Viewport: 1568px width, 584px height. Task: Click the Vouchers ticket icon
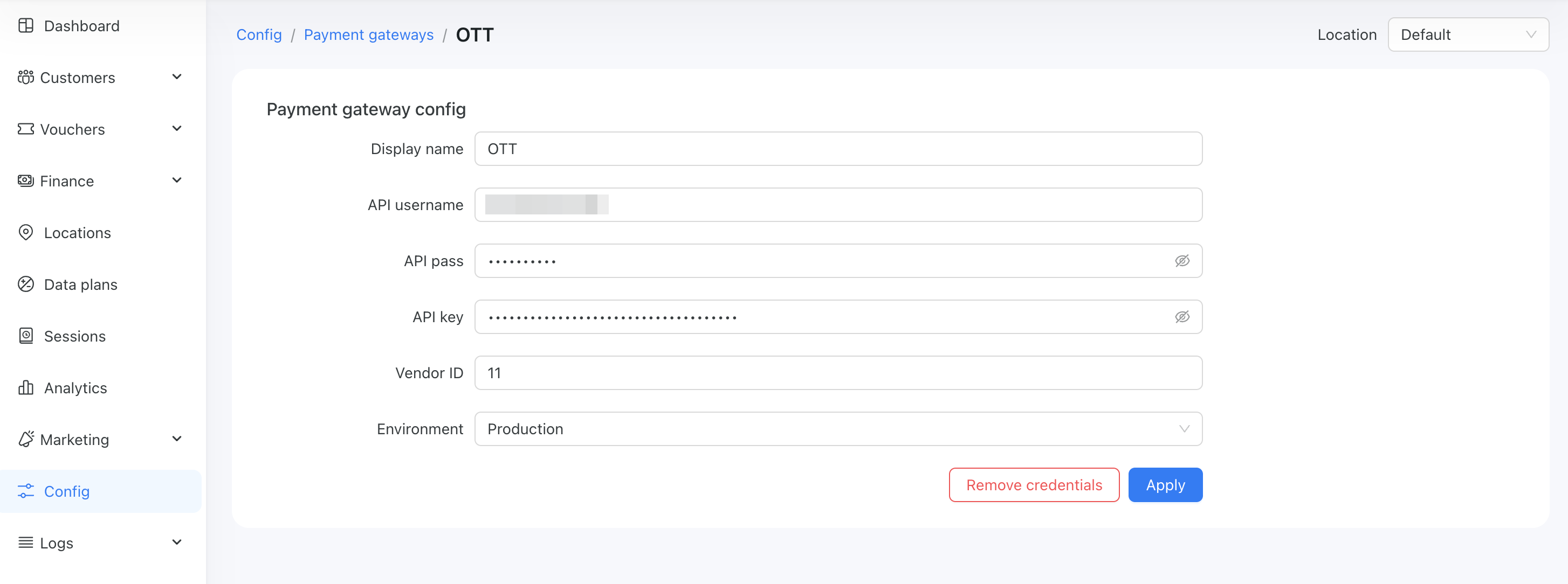tap(25, 129)
